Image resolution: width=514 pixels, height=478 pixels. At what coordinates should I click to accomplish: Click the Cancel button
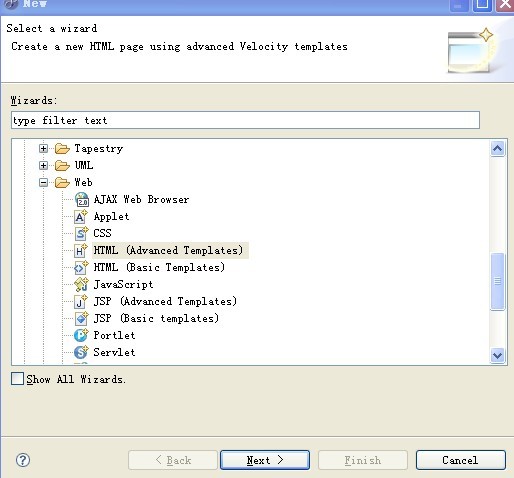click(x=461, y=460)
